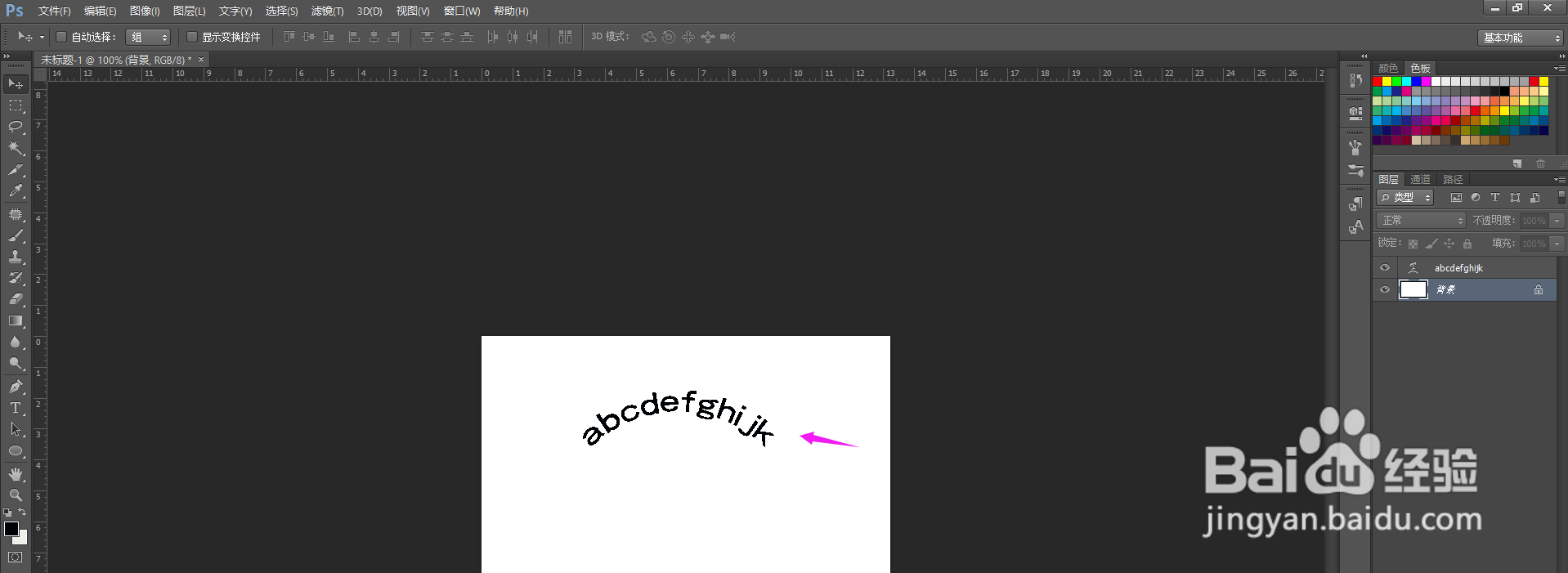Enable the 自动选择 checkbox
Screen dimensions: 1568x573
coord(60,37)
